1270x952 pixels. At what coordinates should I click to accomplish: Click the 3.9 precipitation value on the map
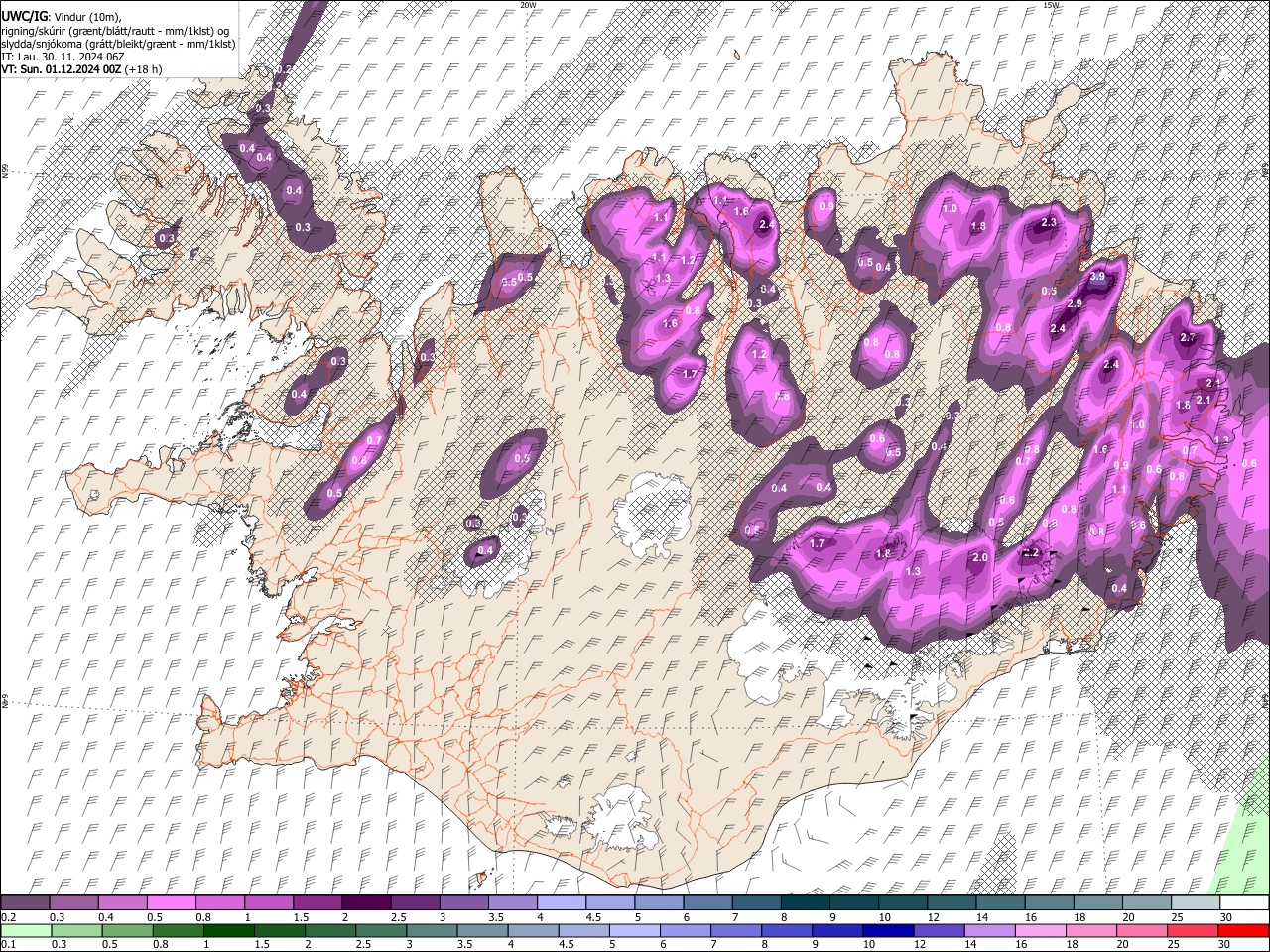(1097, 277)
